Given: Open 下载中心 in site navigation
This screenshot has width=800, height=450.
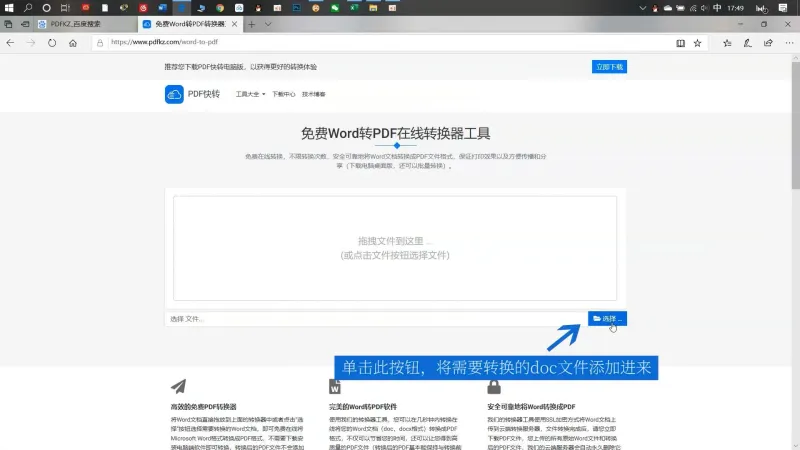Looking at the screenshot, I should (x=284, y=94).
